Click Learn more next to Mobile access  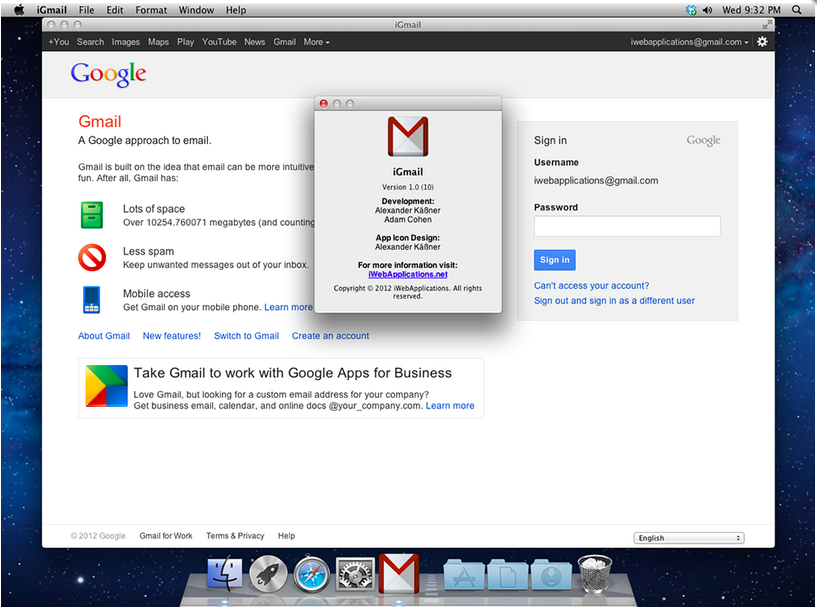coord(288,307)
